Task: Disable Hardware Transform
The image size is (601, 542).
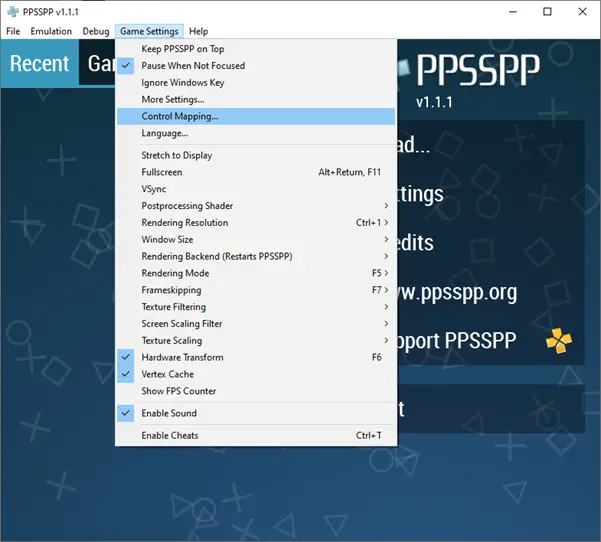Action: (x=256, y=358)
